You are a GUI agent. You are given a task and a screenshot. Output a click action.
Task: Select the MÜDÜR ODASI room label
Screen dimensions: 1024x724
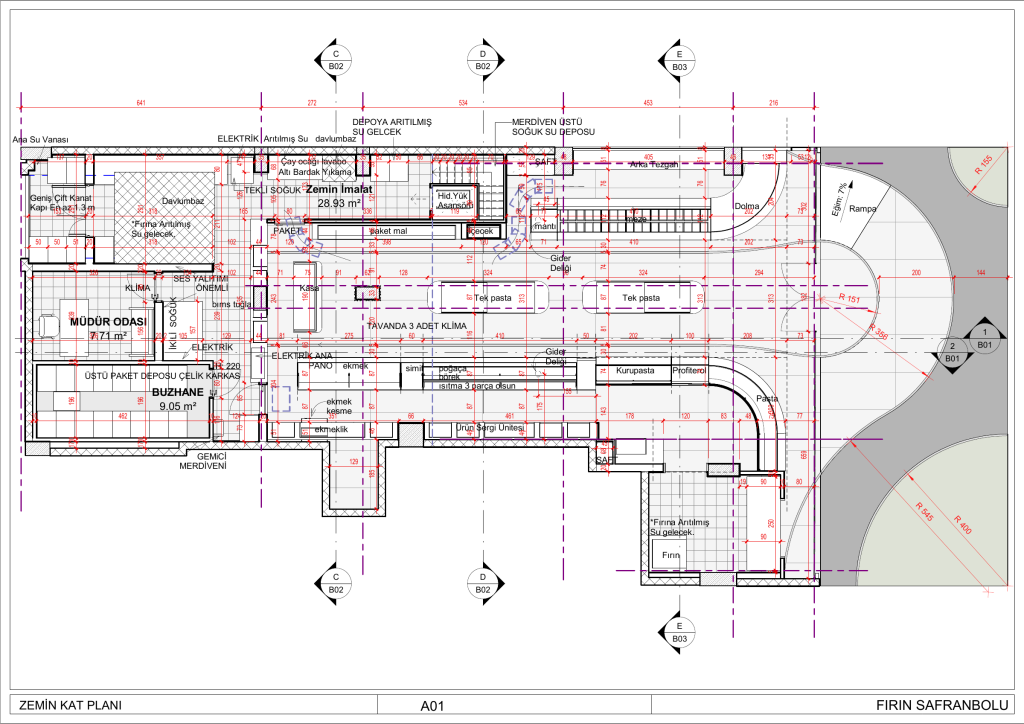click(x=108, y=322)
